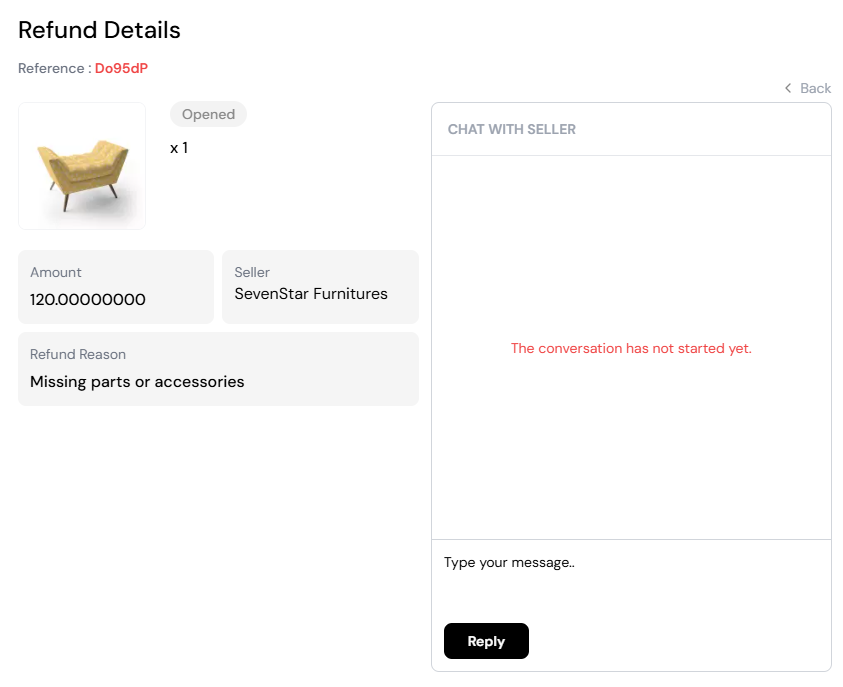Click the Missing parts or accessories reason

point(137,381)
